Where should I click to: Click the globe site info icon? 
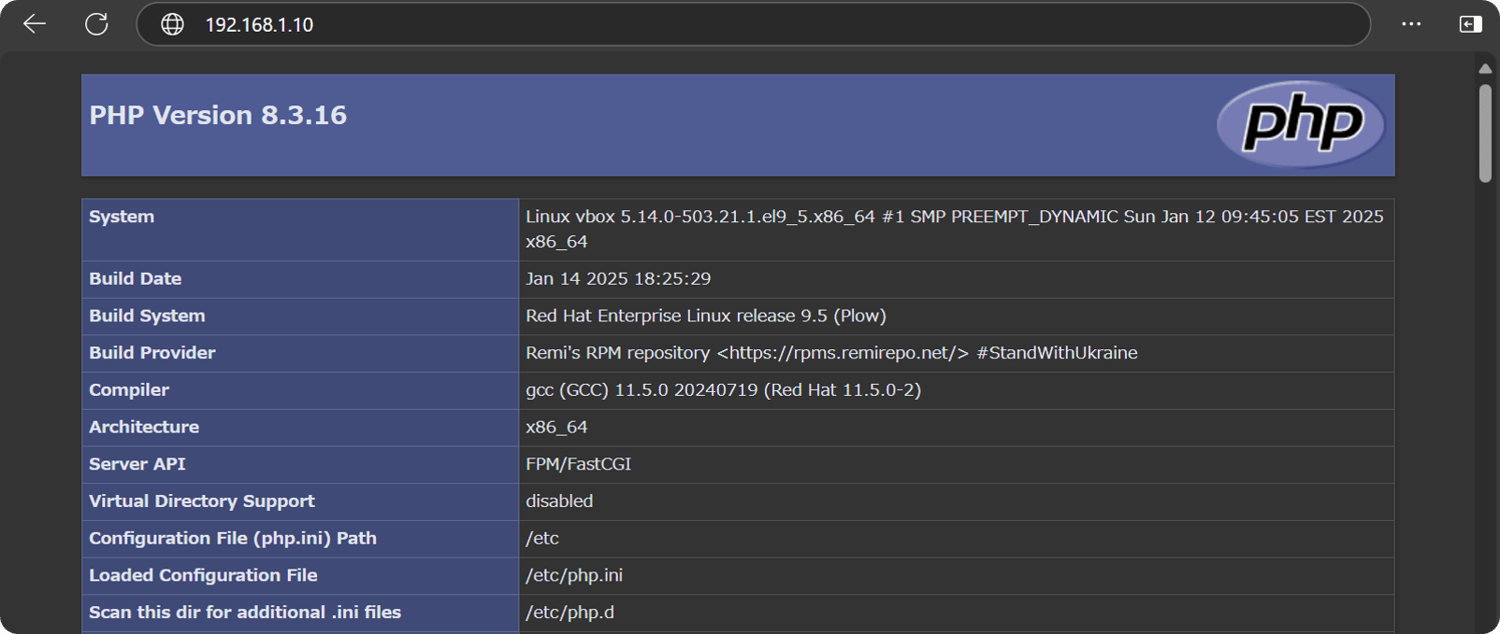(x=173, y=24)
